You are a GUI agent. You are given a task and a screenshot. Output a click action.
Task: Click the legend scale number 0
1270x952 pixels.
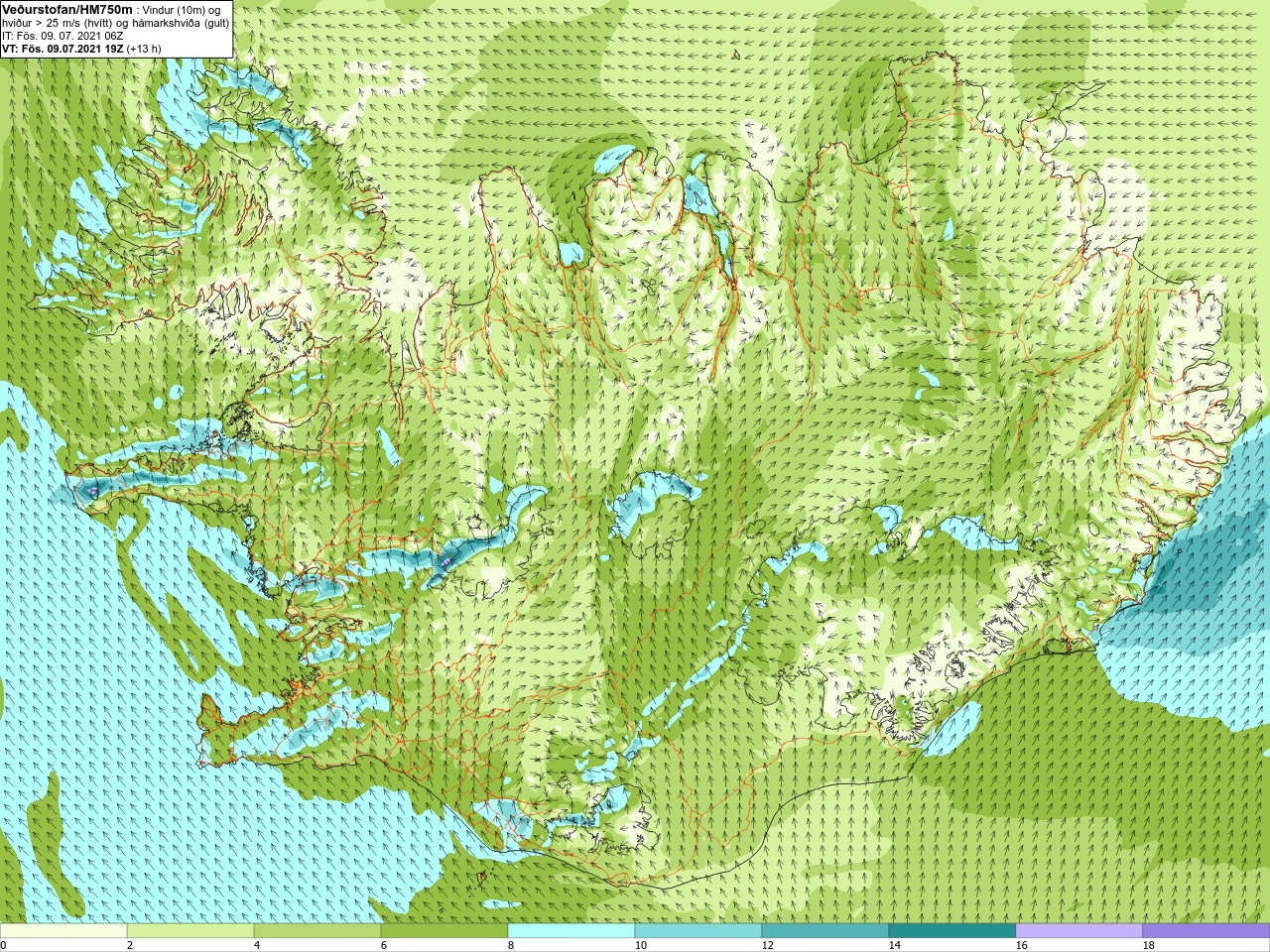point(3,945)
